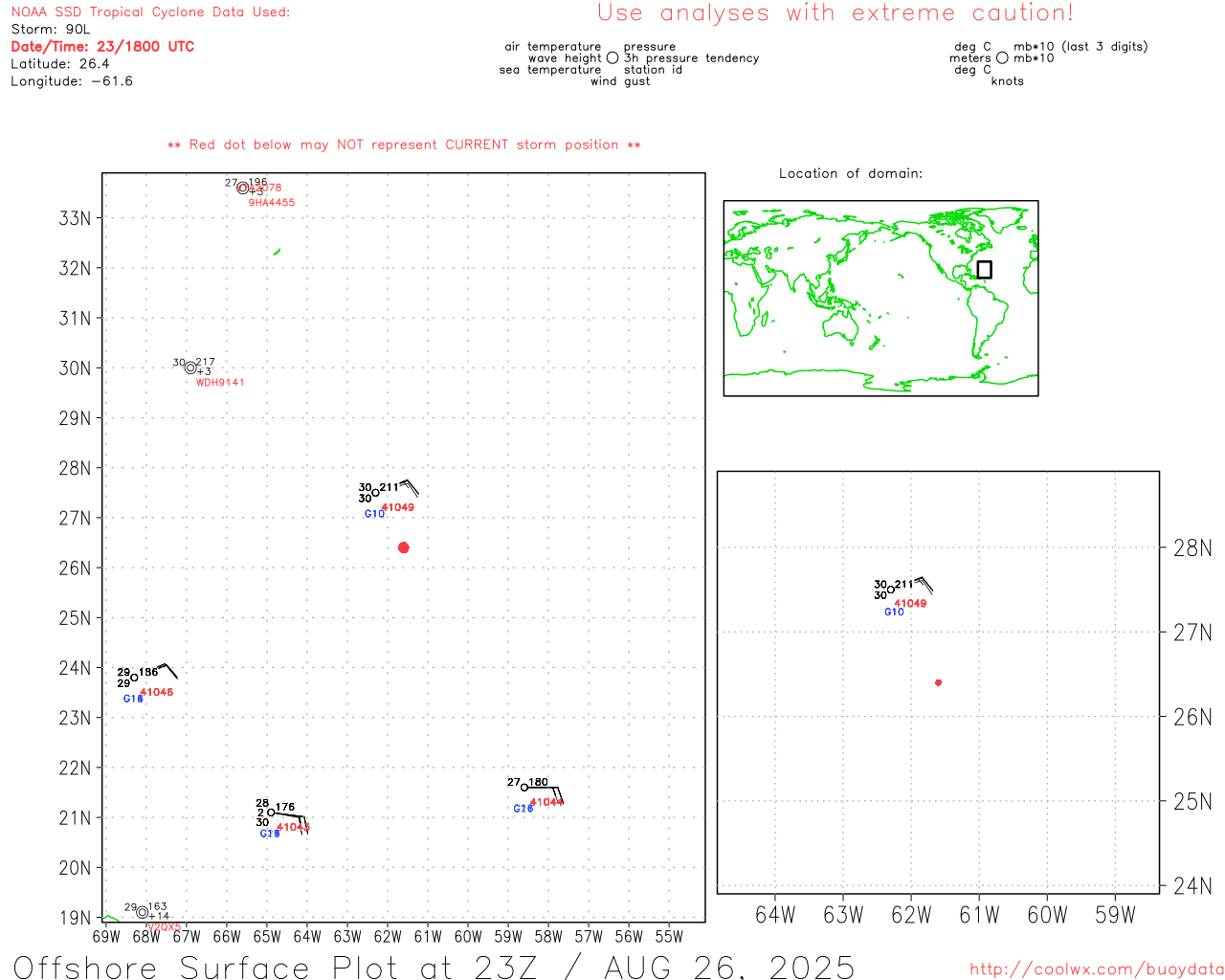Click 'air temperature' legend label
Viewport: 1225px width, 980px height.
point(553,47)
